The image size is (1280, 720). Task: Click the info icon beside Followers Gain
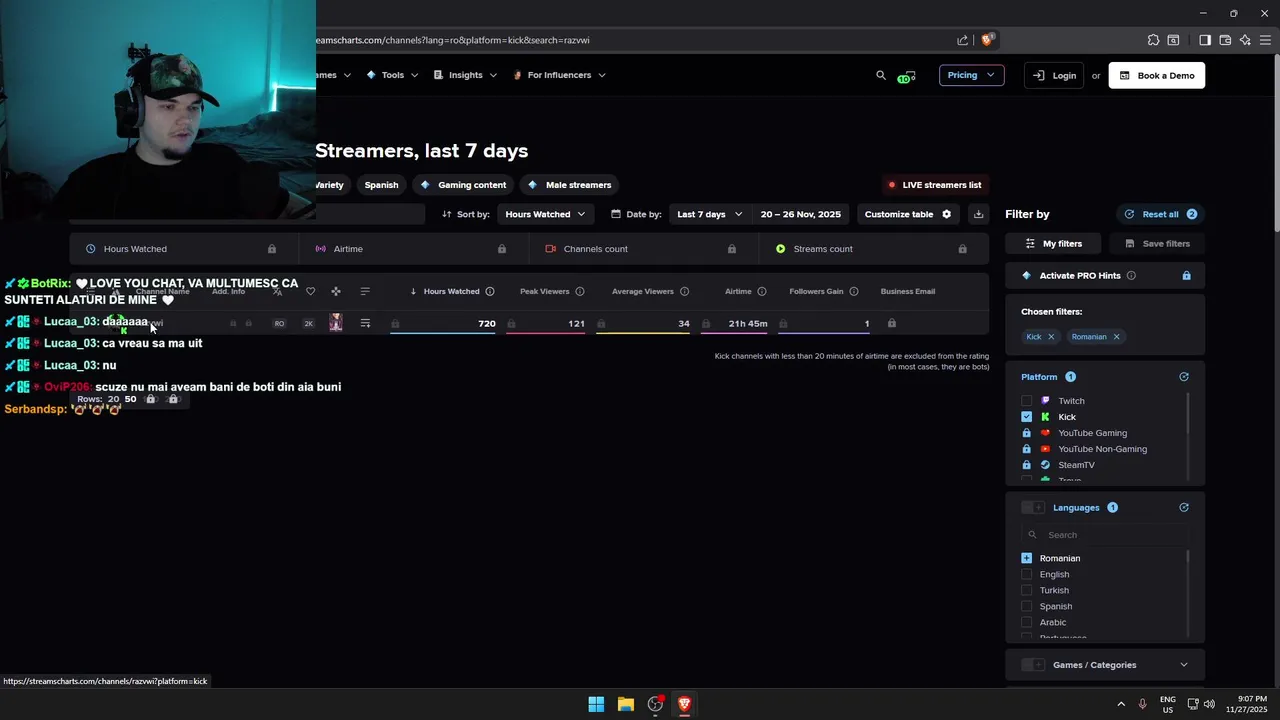854,291
